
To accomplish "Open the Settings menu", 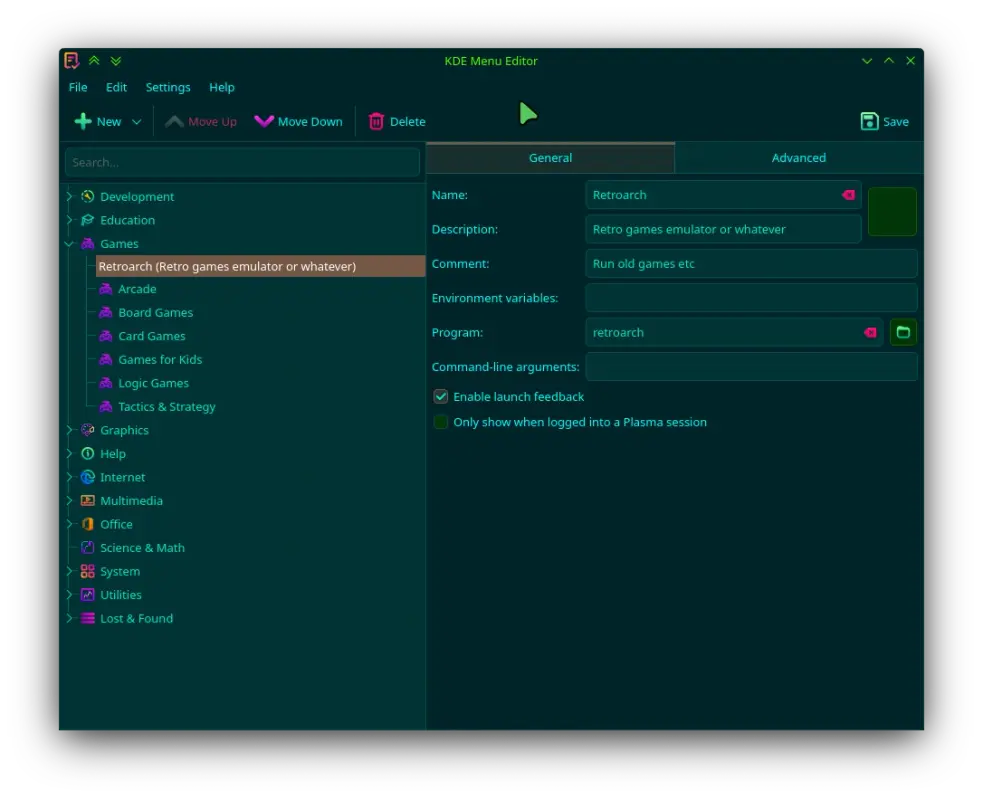I will (168, 87).
